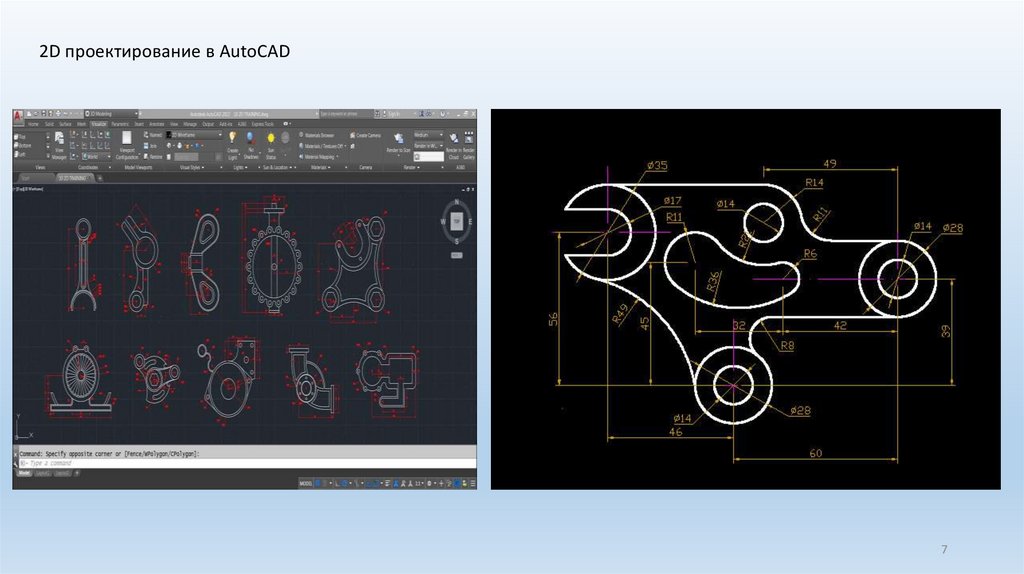Click the ViewCube TOP face
Image resolution: width=1024 pixels, height=574 pixels.
(x=456, y=221)
